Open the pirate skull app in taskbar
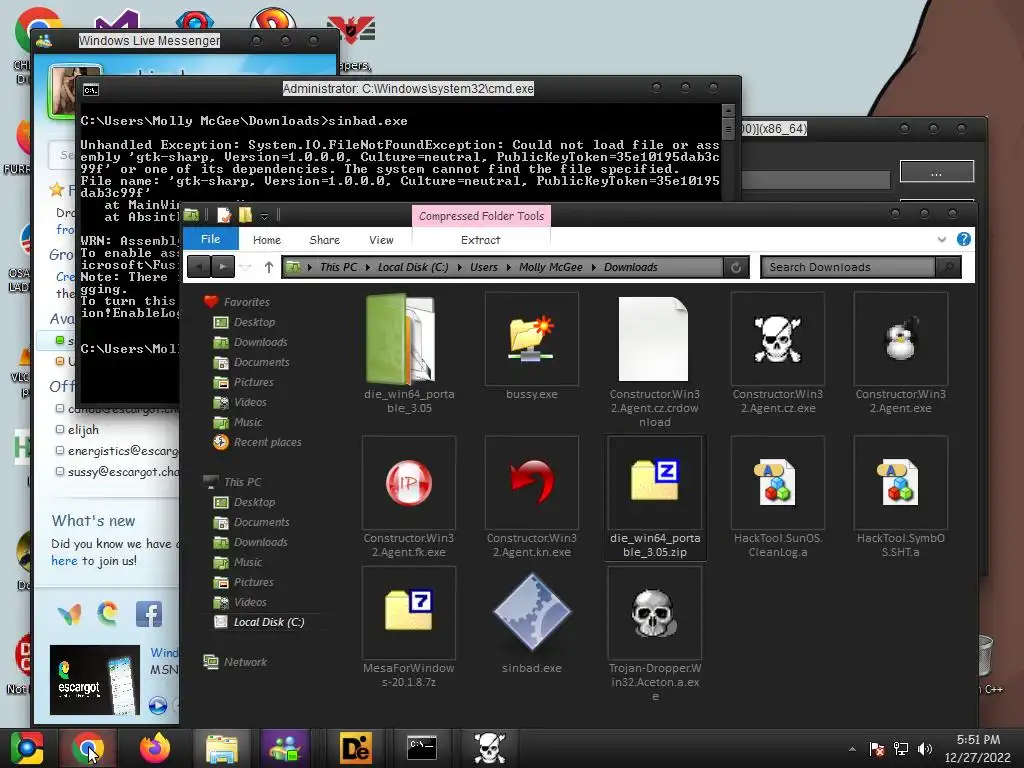The width and height of the screenshot is (1024, 768). pyautogui.click(x=489, y=748)
